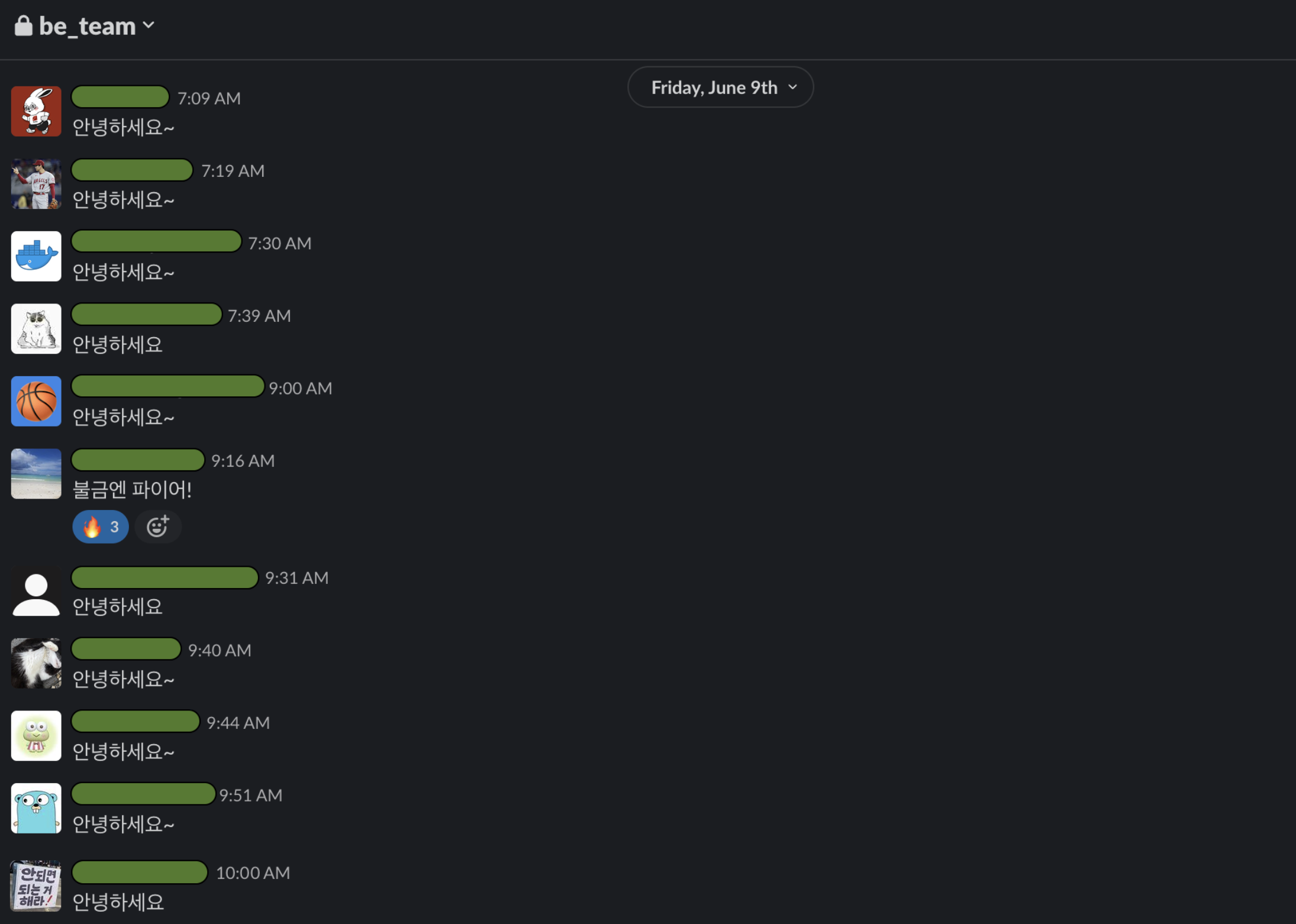Expand the Friday, June 9th date dropdown

(x=720, y=88)
